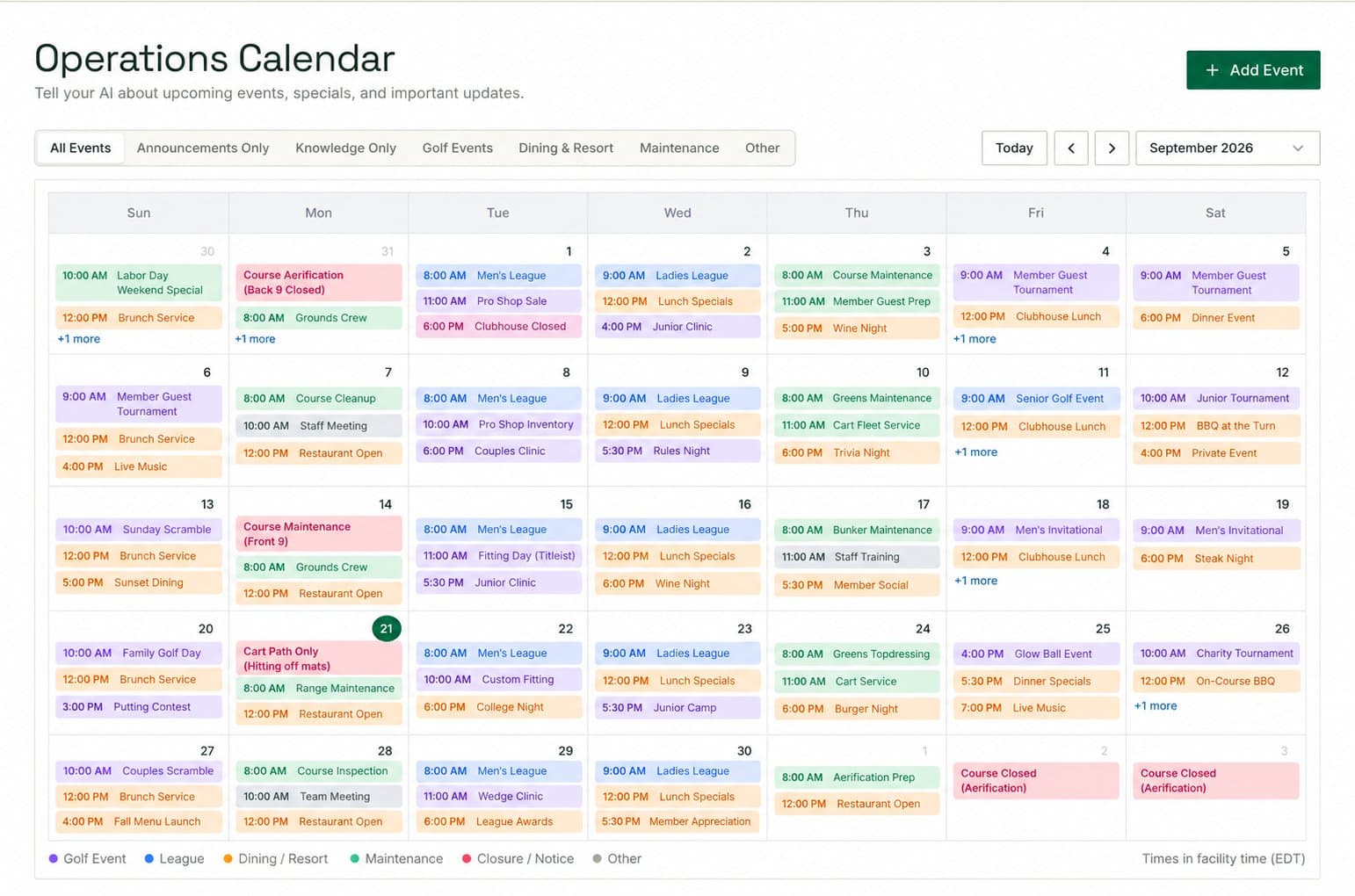The image size is (1355, 896).
Task: Open Rules Night 5:30 PM event
Action: tap(677, 452)
